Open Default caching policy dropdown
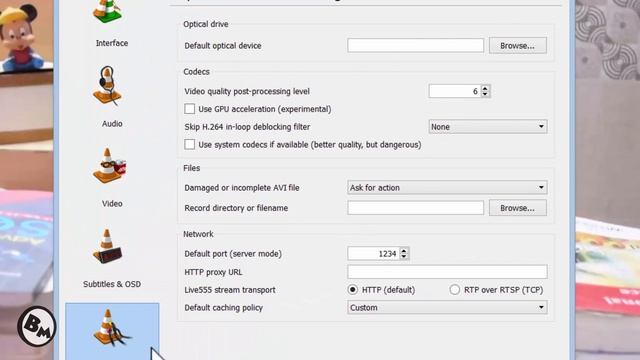Viewport: 640px width, 360px height. [x=447, y=307]
